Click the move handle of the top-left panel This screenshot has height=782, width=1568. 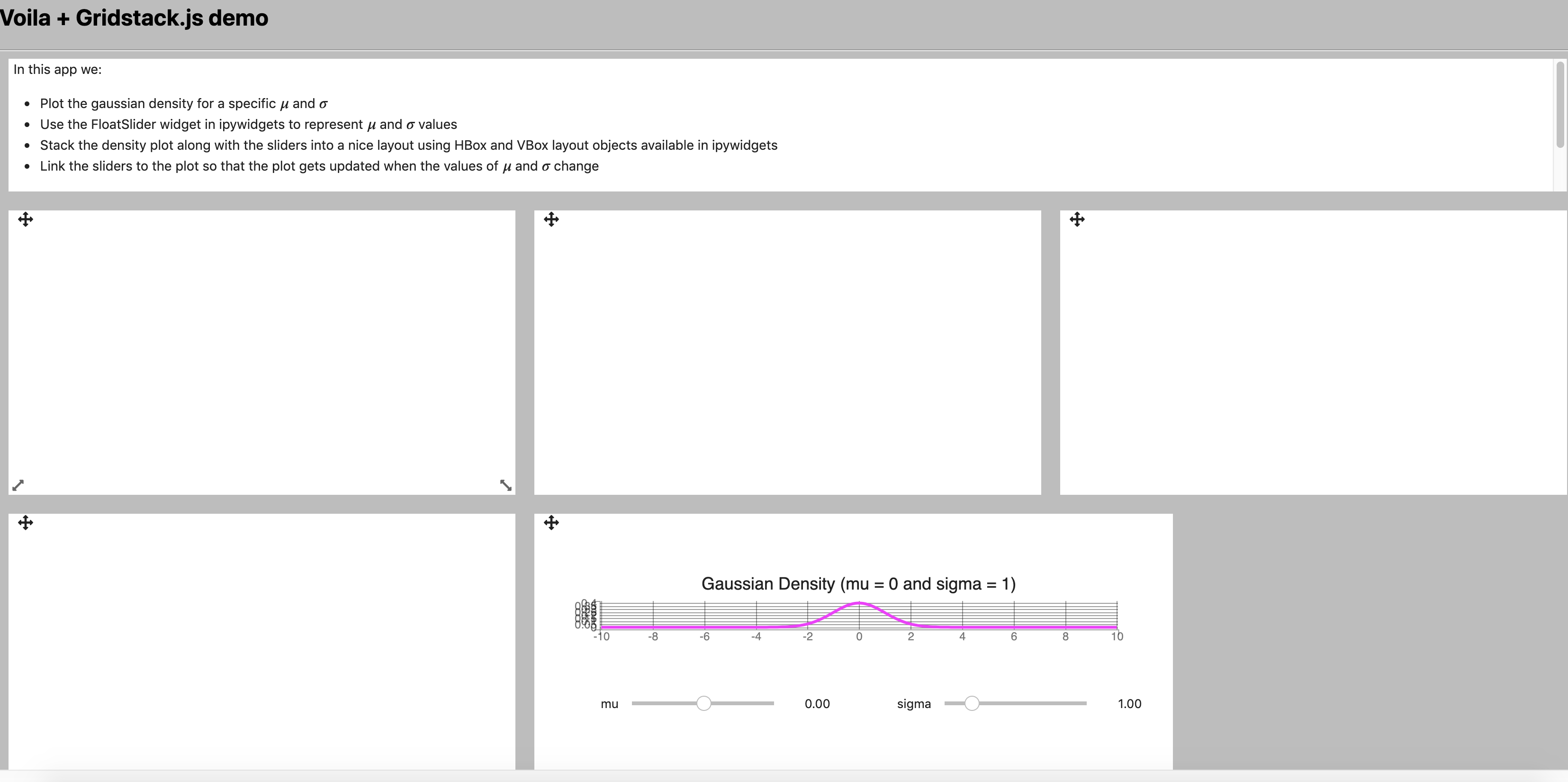(x=25, y=219)
